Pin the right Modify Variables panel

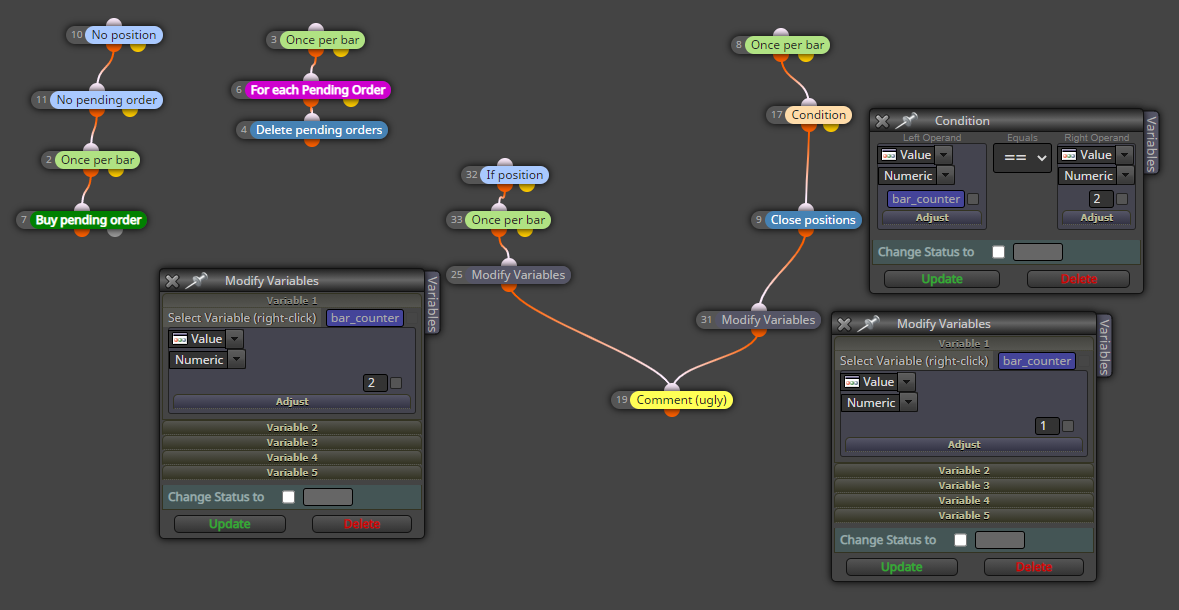(868, 323)
